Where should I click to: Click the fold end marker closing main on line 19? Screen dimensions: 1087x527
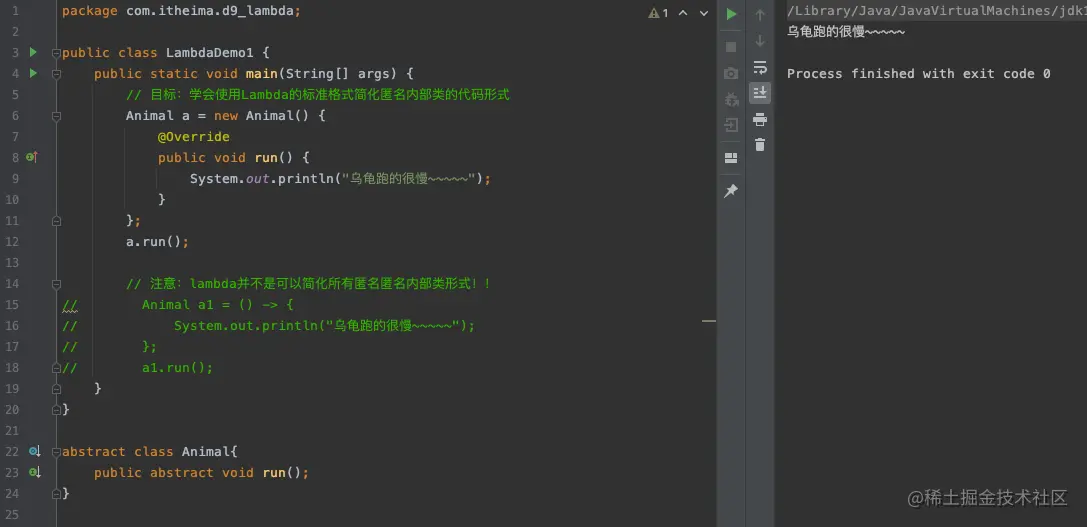point(56,388)
